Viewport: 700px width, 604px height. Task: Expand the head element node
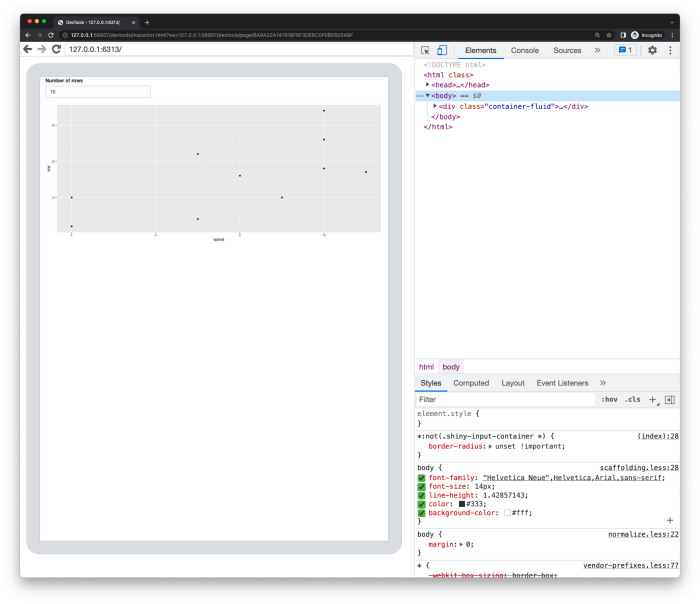click(428, 85)
